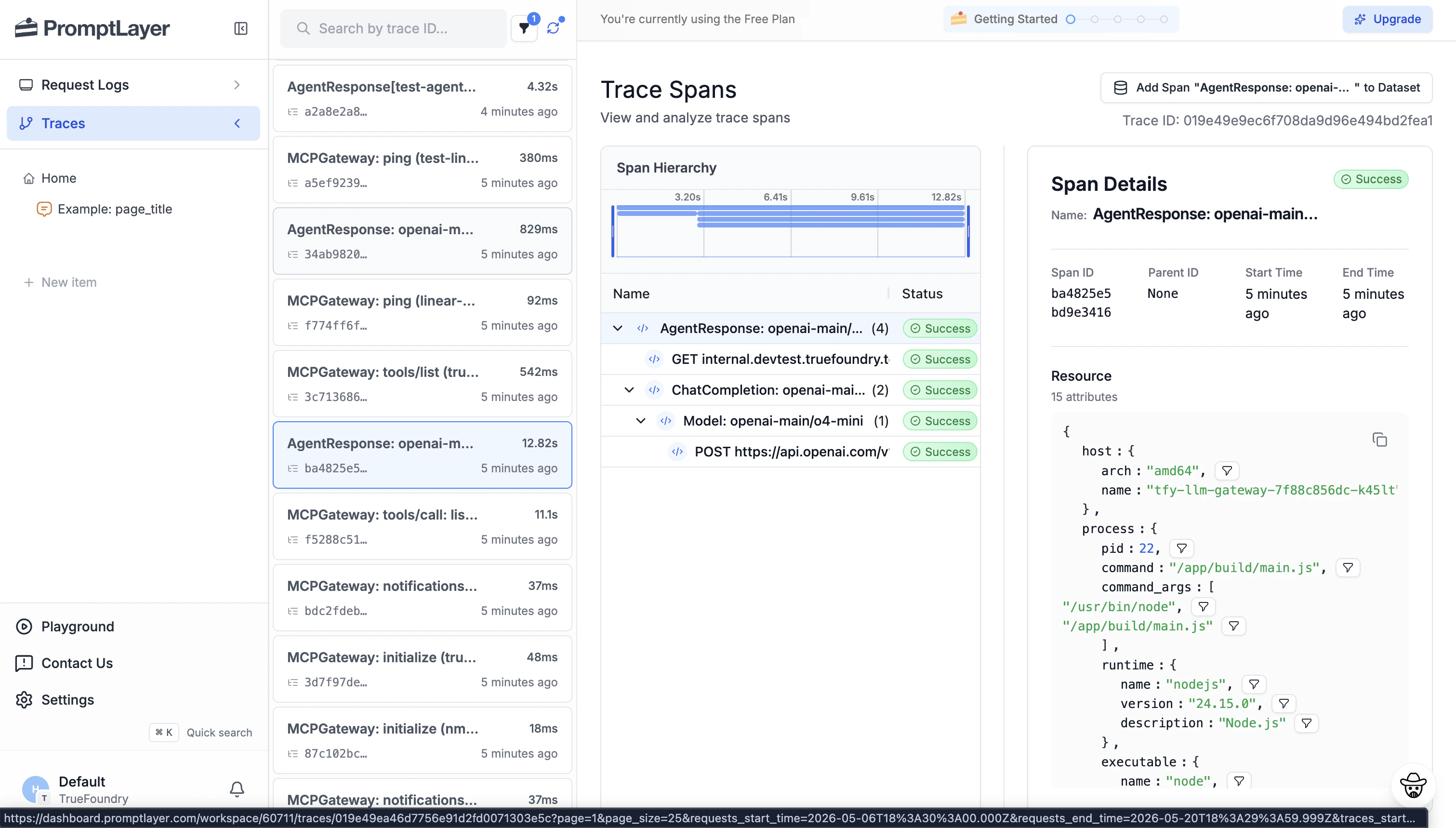Filter by executable name "node"
The image size is (1456, 828).
1239,781
